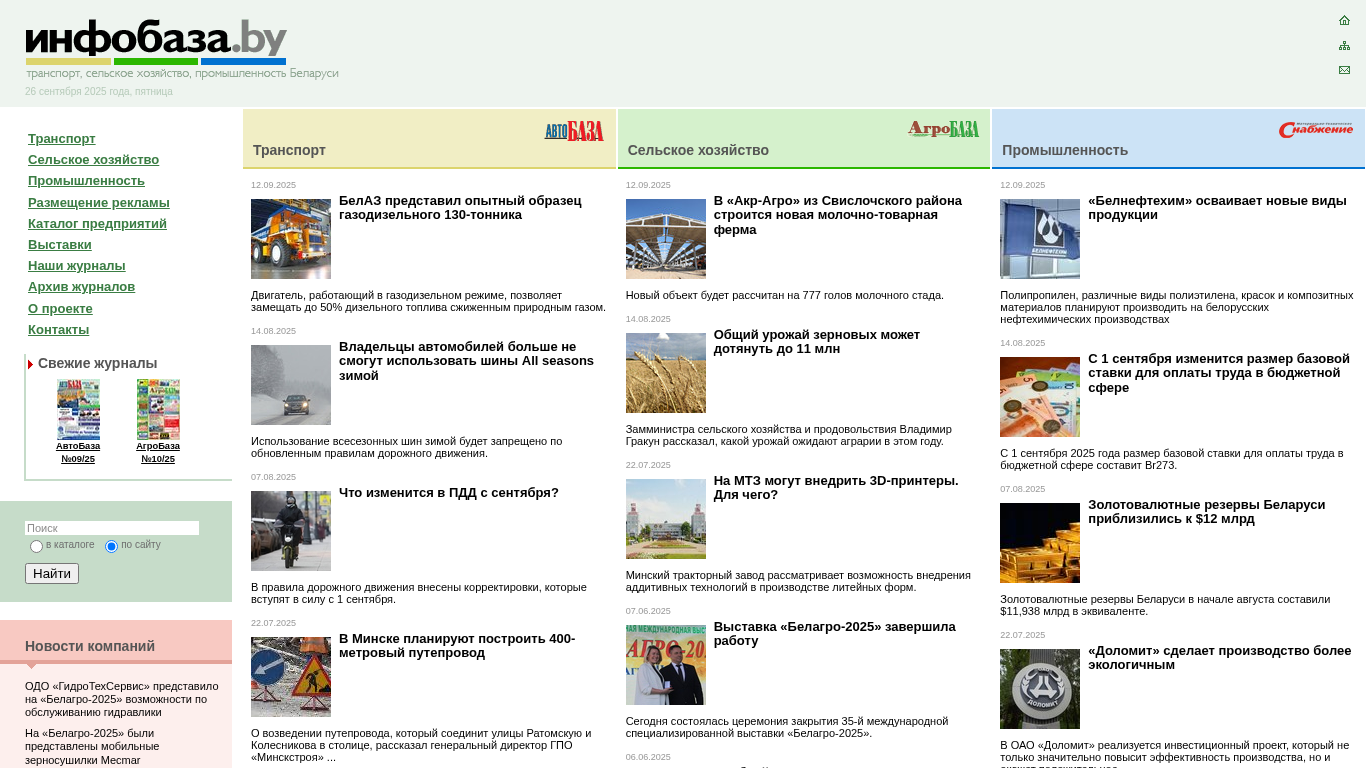Open АгроБаза №10/25 magazine cover
Viewport: 1366px width, 768px height.
click(x=158, y=409)
